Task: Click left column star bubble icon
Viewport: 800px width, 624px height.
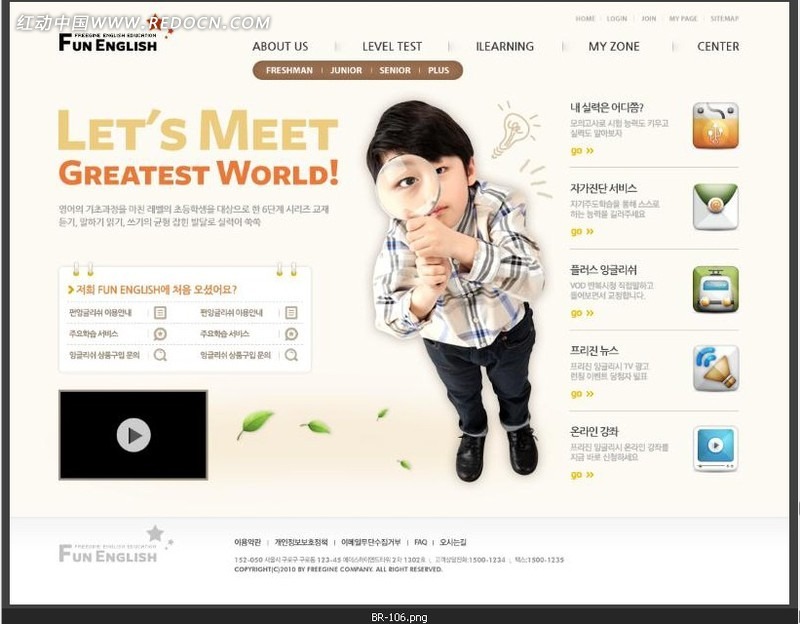Action: point(160,334)
